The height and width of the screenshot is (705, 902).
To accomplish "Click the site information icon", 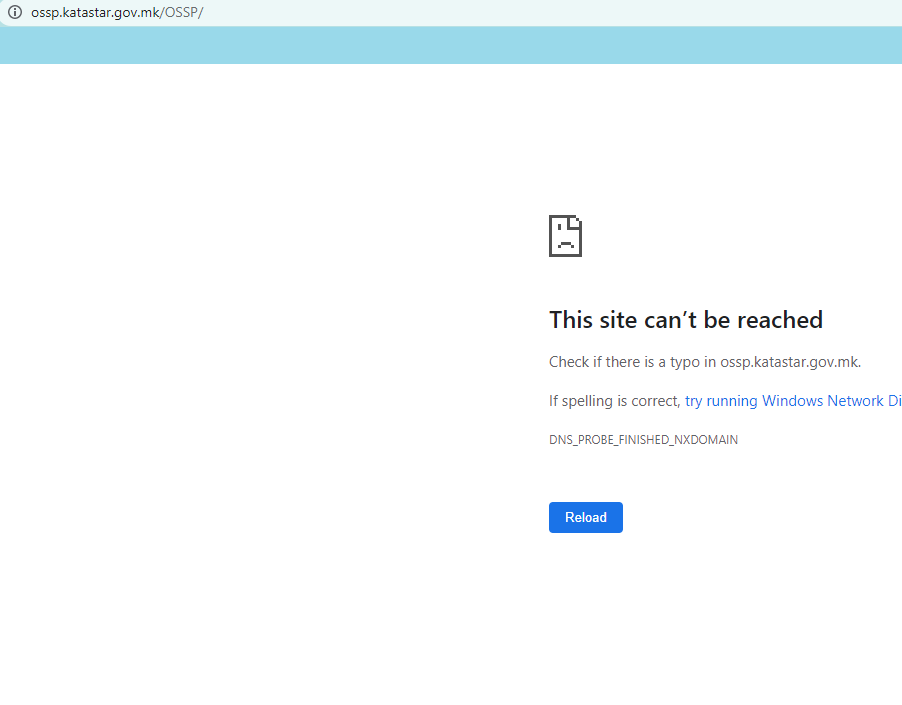I will point(15,12).
